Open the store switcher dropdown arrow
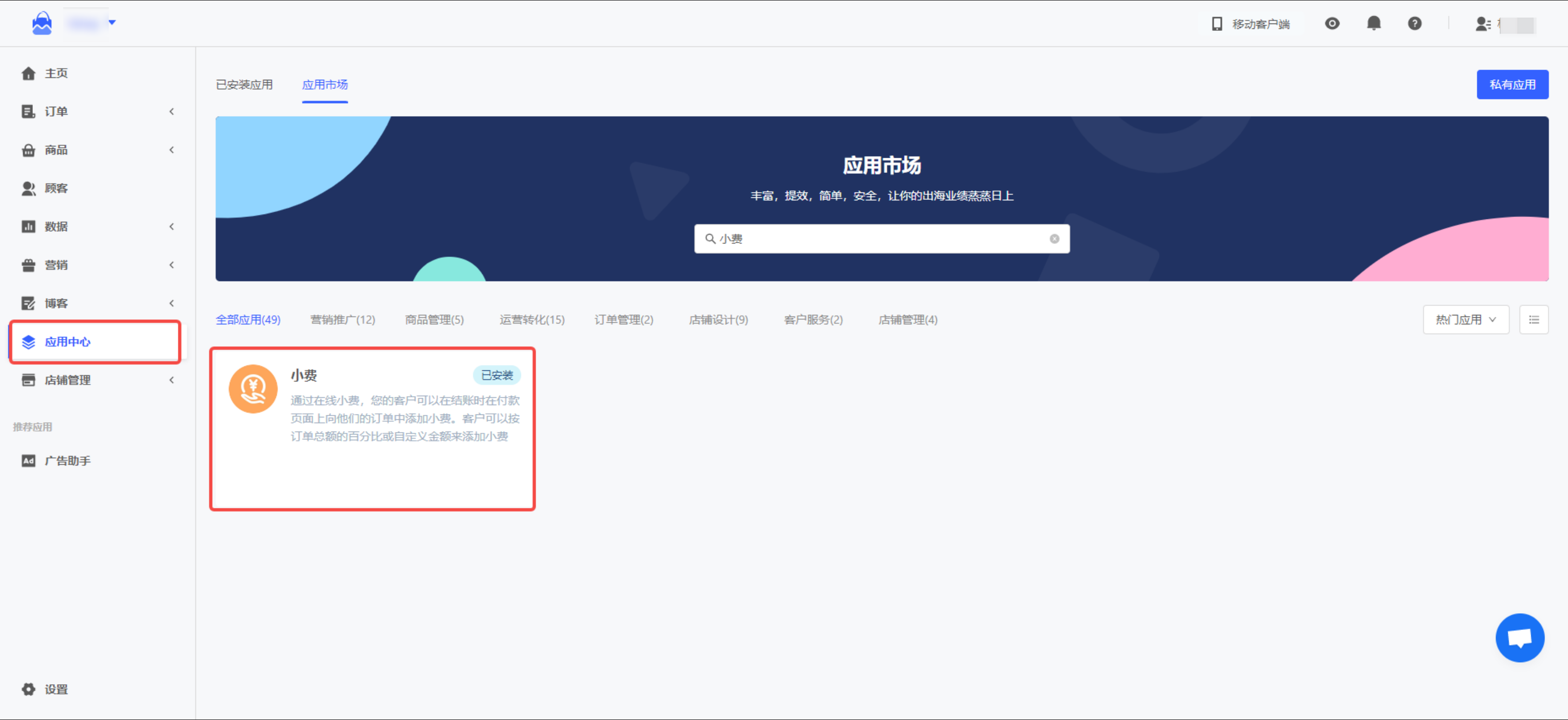 [x=112, y=23]
